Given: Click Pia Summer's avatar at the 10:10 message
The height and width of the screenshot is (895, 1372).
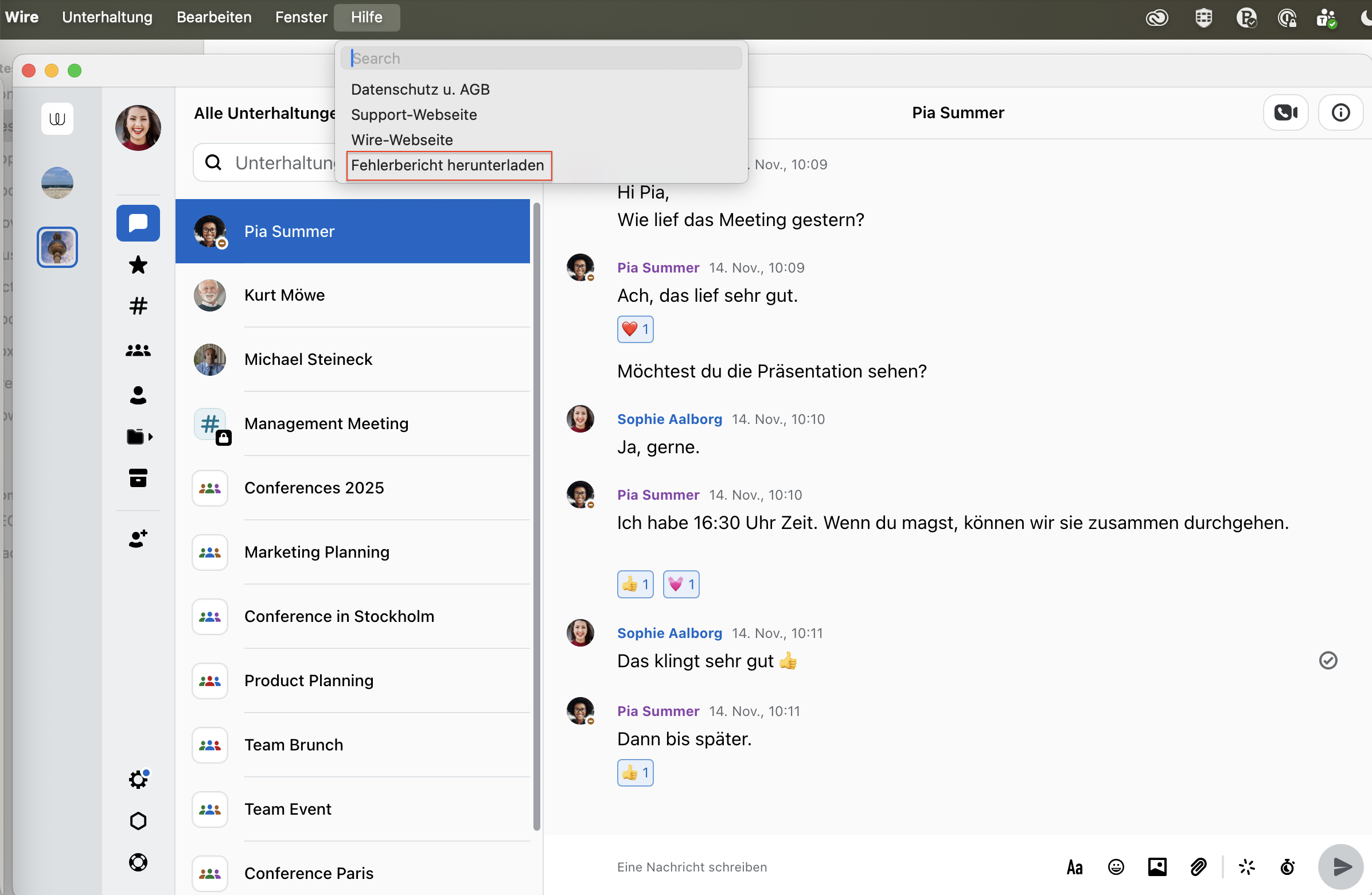Looking at the screenshot, I should click(580, 495).
